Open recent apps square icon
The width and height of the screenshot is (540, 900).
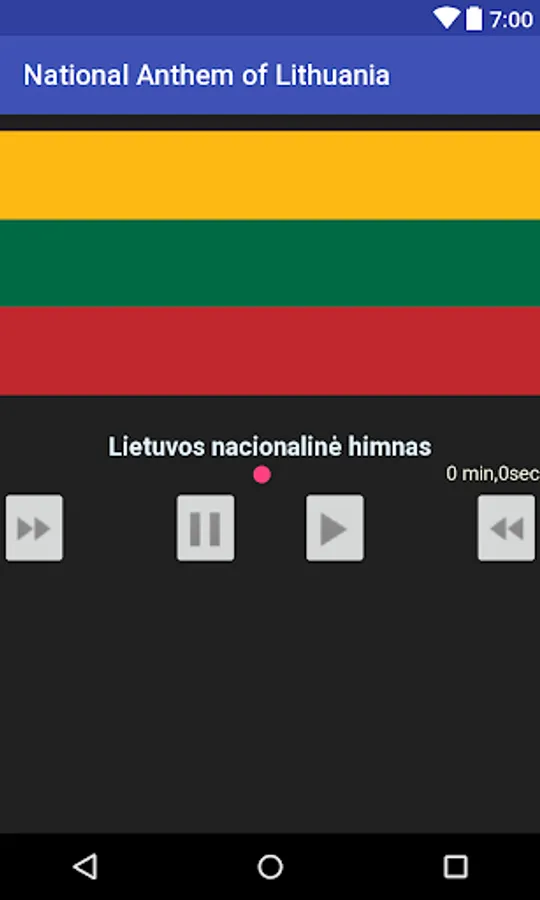456,867
